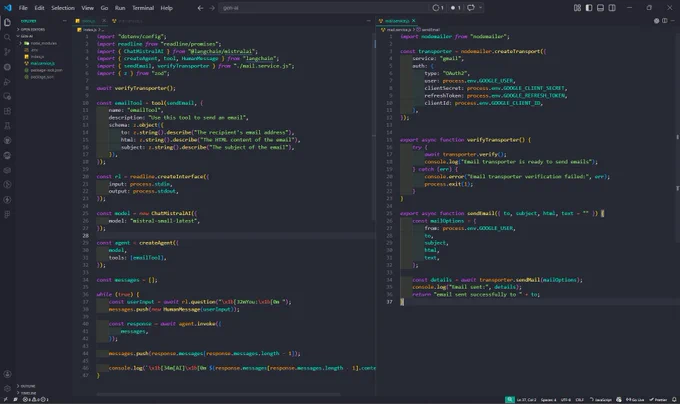Open index.js in Explorer tree
The image size is (680, 404).
tap(37, 57)
